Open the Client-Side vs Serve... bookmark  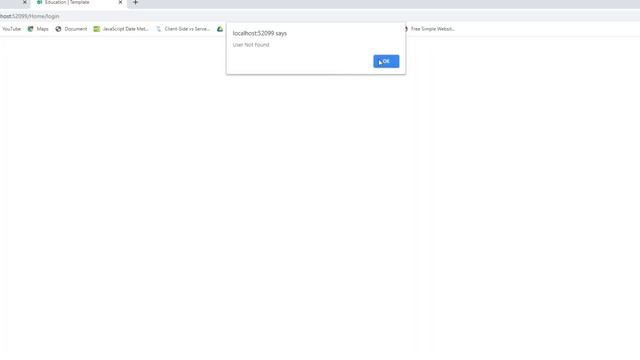point(183,29)
